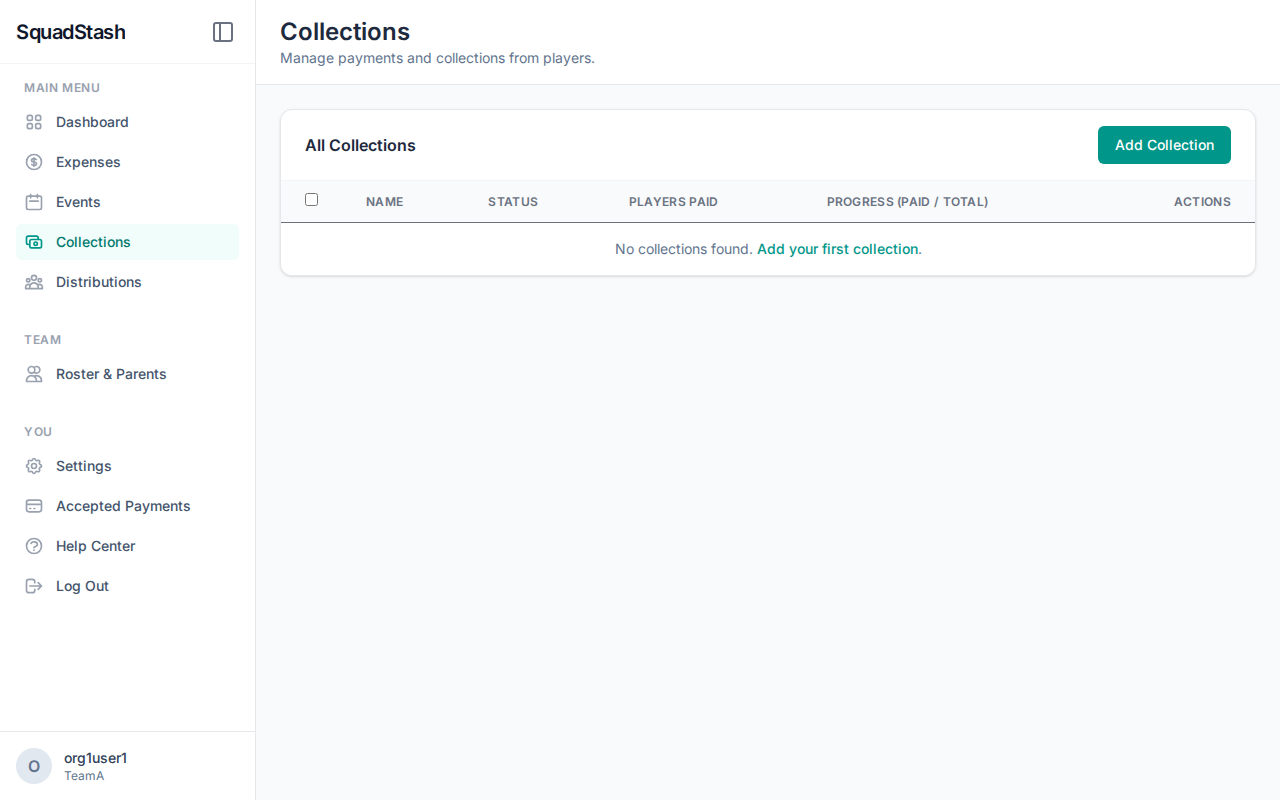
Task: Click the Collections cash icon
Action: 33,242
